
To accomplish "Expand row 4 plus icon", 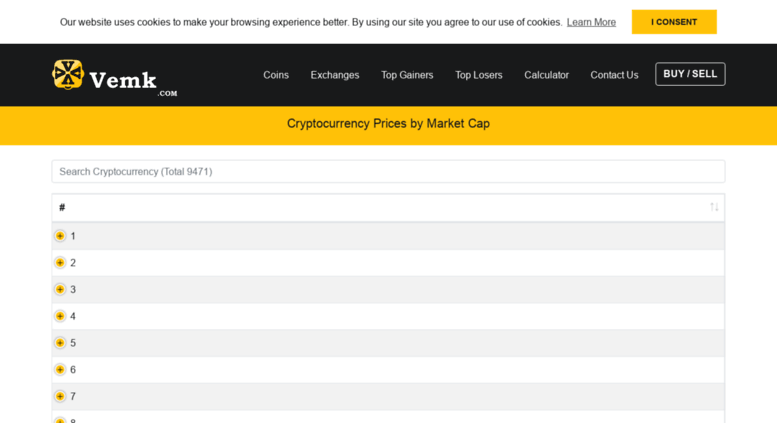I will 60,316.
